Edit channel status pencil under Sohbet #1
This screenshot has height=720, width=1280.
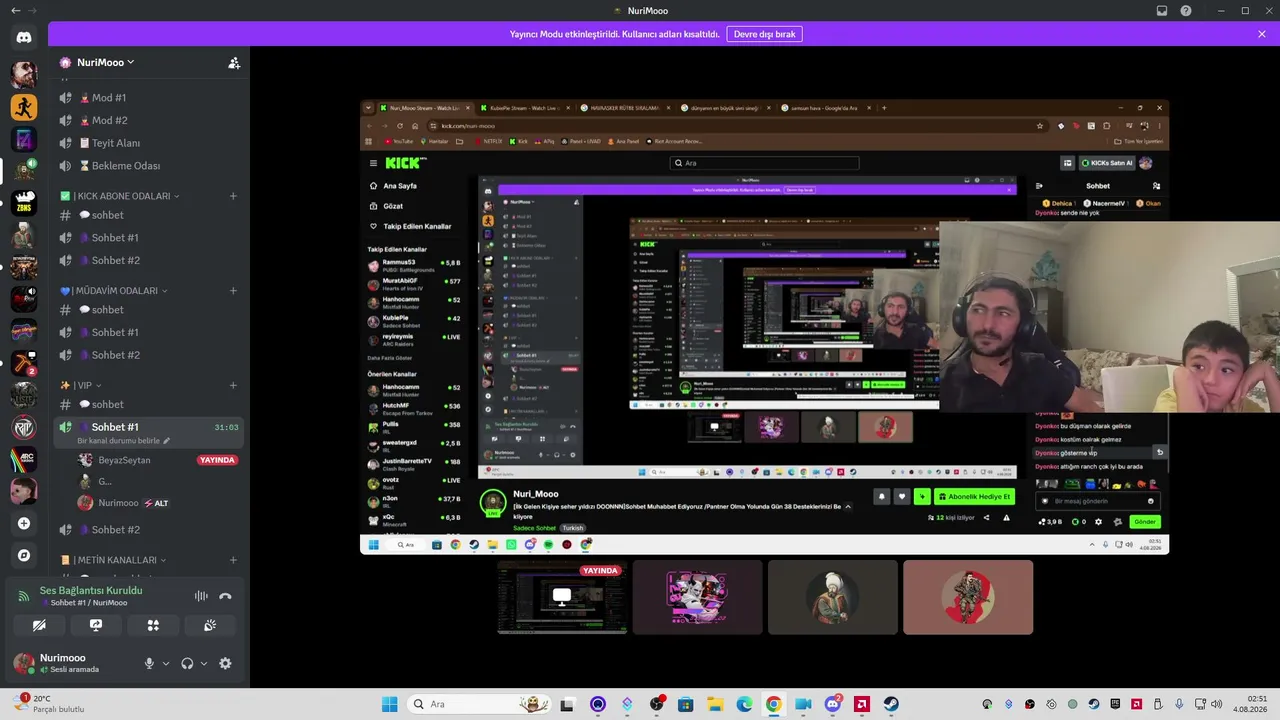click(167, 441)
